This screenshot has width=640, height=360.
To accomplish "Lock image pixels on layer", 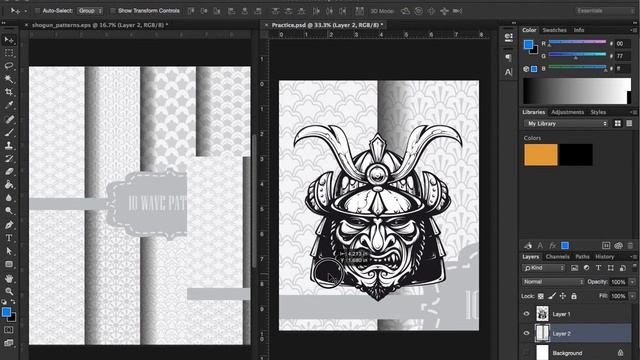I will [552, 296].
